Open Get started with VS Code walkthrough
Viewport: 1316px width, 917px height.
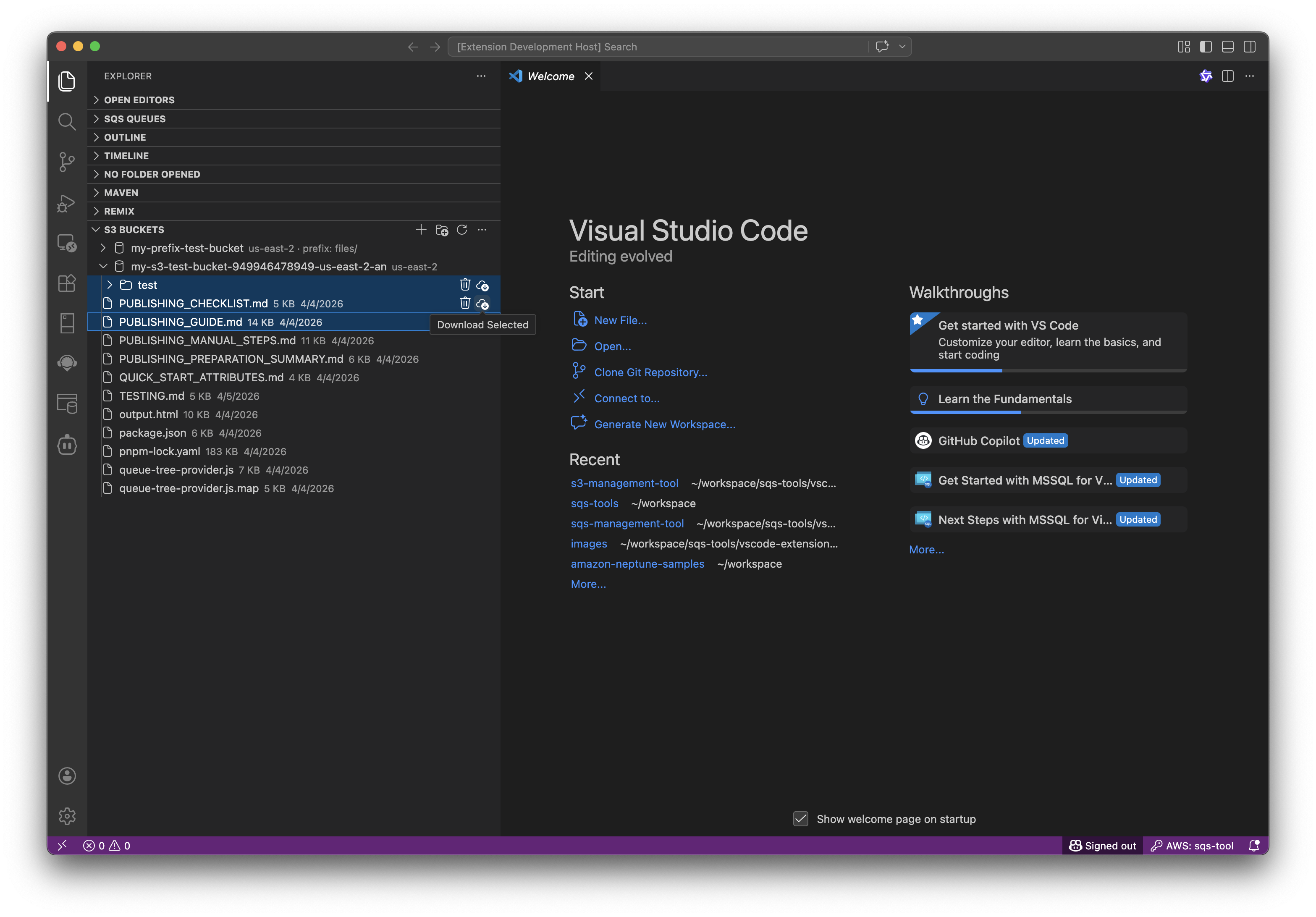1048,342
